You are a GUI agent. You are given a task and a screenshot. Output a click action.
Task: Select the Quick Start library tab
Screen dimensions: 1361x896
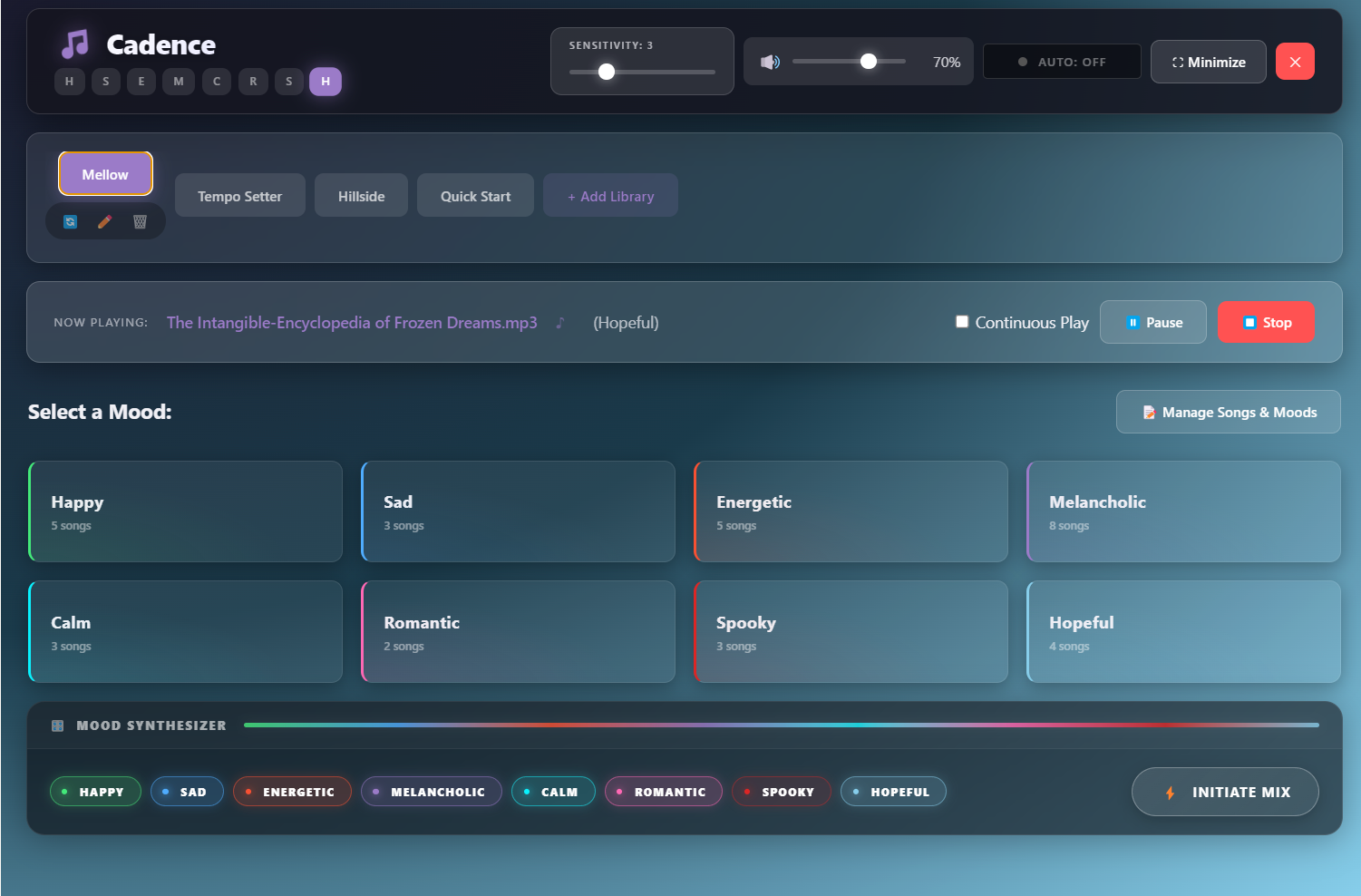[x=476, y=196]
